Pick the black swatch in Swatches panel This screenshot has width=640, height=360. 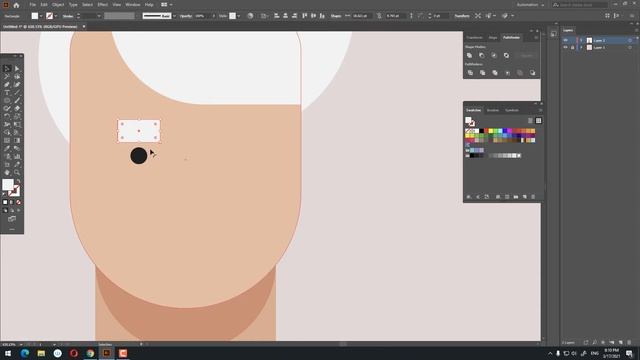pos(482,131)
